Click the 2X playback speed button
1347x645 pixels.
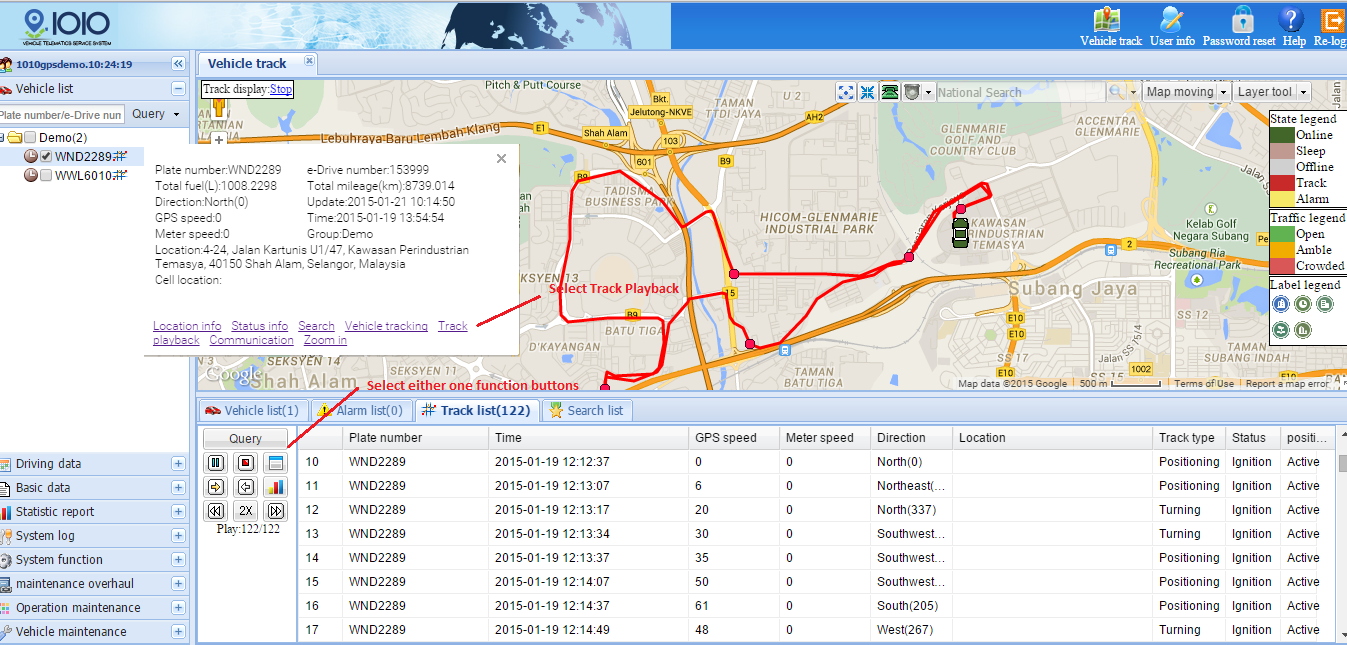coord(246,511)
